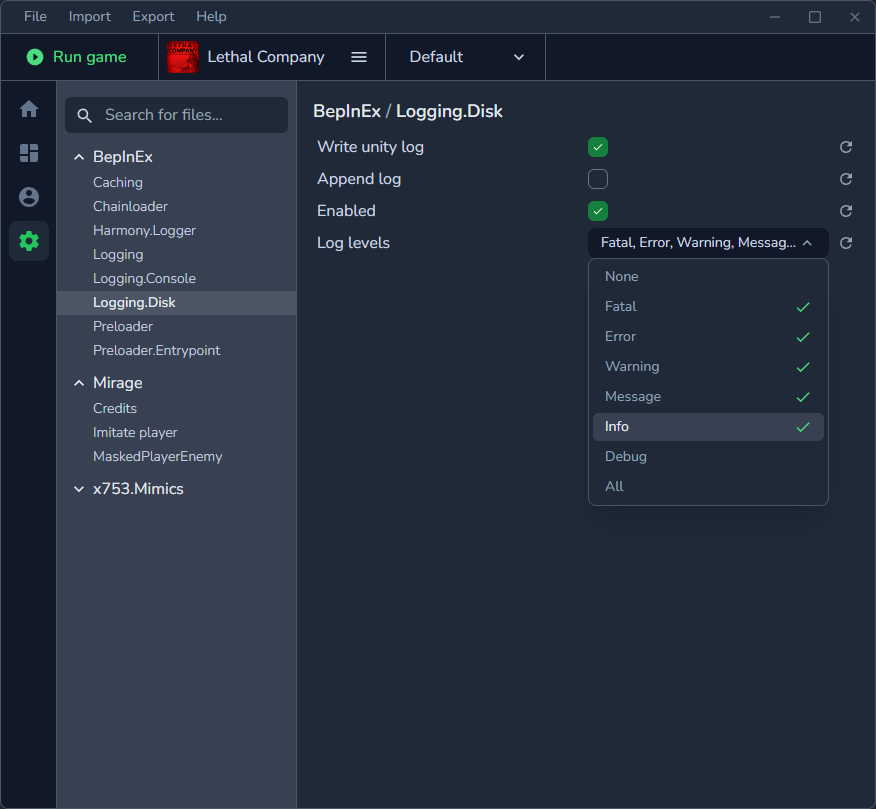Select None in log levels list
This screenshot has height=809, width=876.
(708, 277)
